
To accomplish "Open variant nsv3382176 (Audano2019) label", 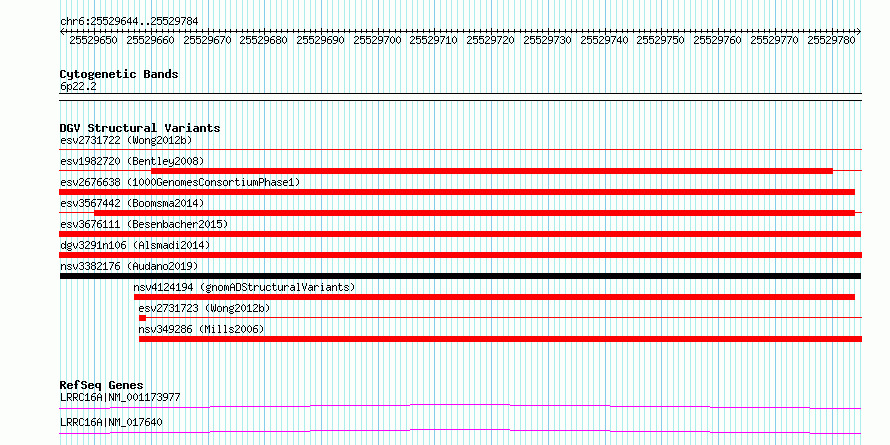I will [x=129, y=266].
